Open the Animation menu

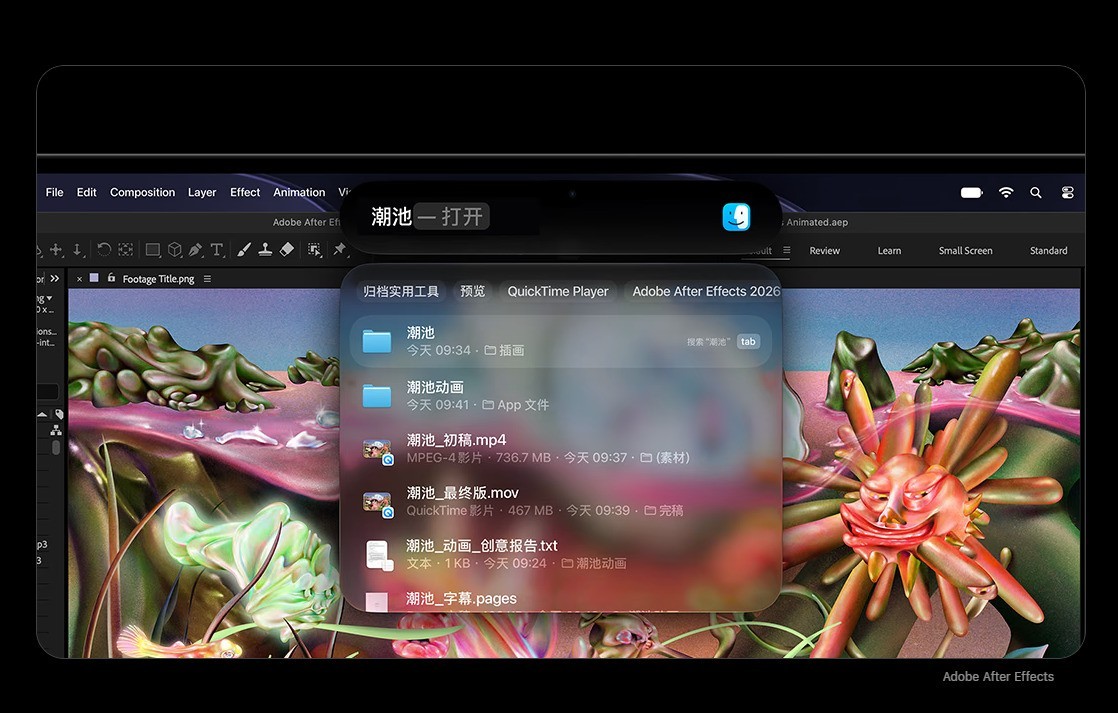(x=299, y=193)
